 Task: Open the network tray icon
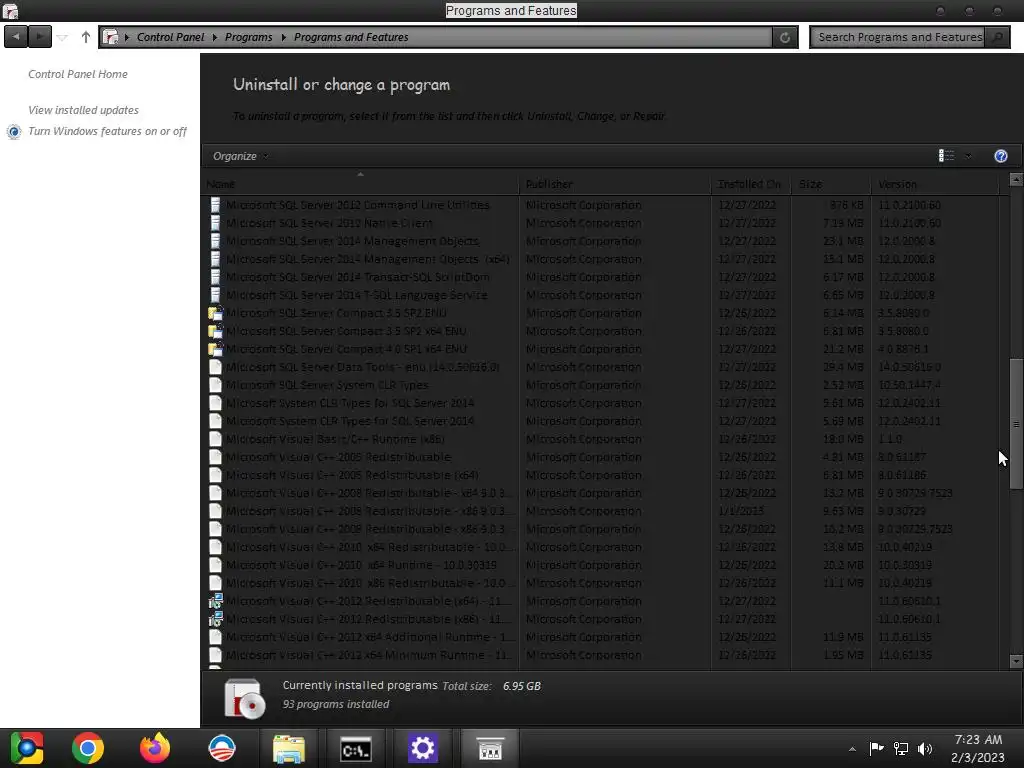point(901,749)
